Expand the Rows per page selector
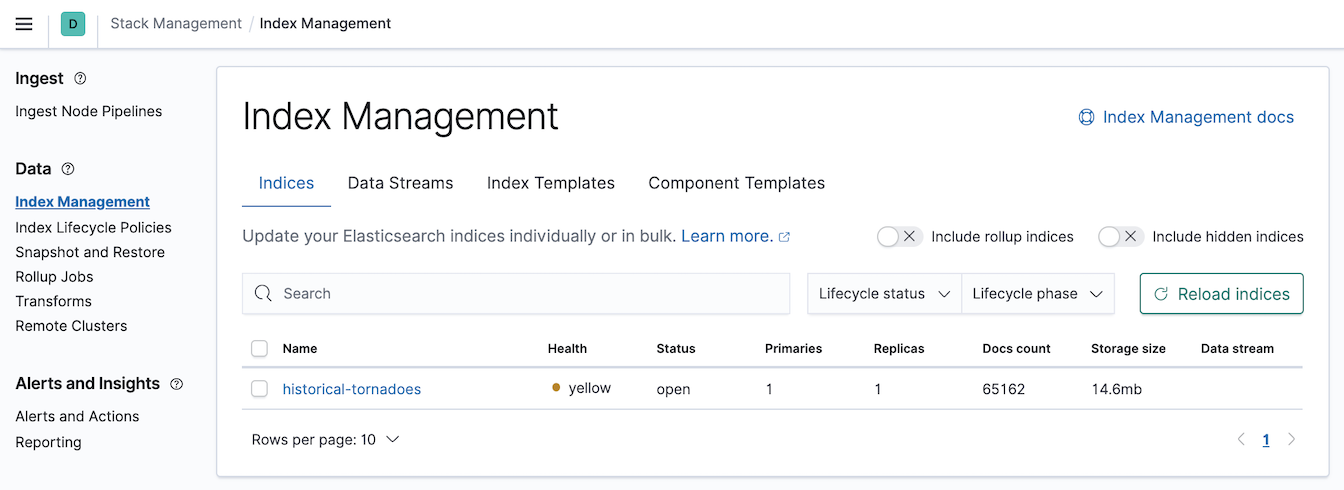This screenshot has height=490, width=1344. coord(326,440)
